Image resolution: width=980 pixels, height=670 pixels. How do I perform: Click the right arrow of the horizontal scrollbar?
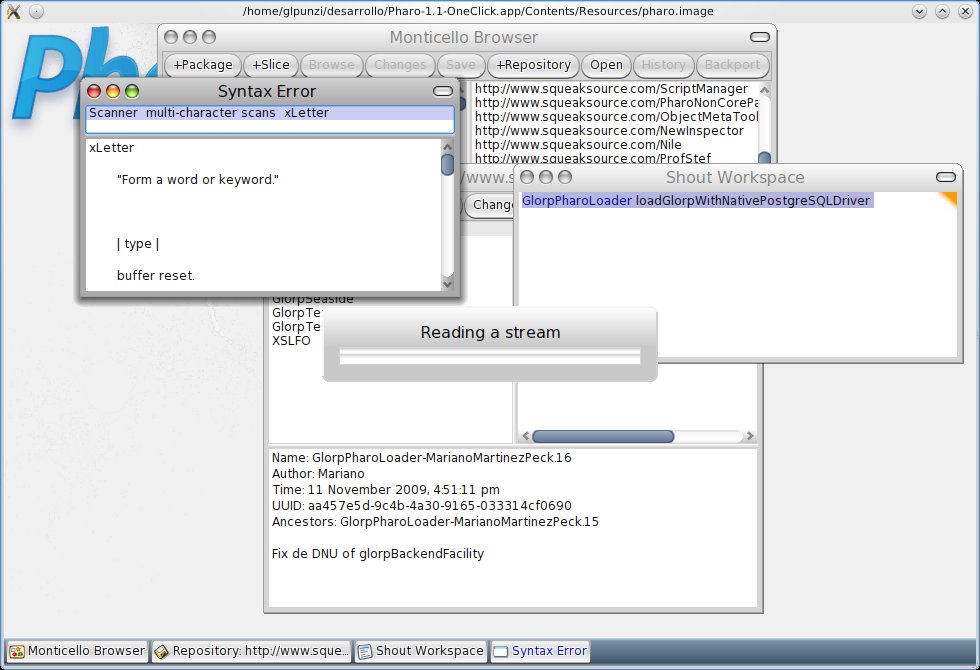click(750, 436)
